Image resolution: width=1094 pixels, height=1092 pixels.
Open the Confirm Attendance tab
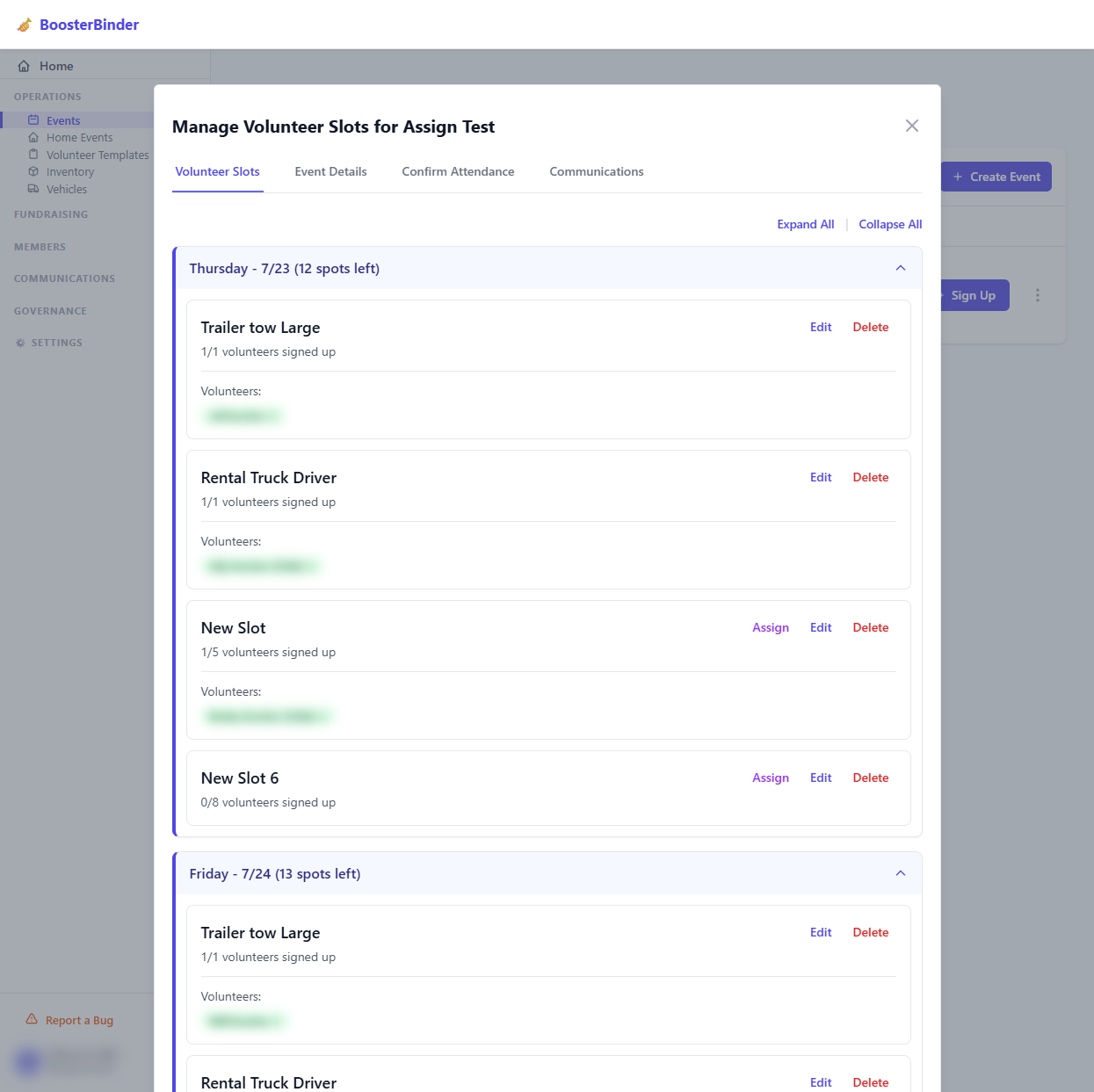(458, 171)
